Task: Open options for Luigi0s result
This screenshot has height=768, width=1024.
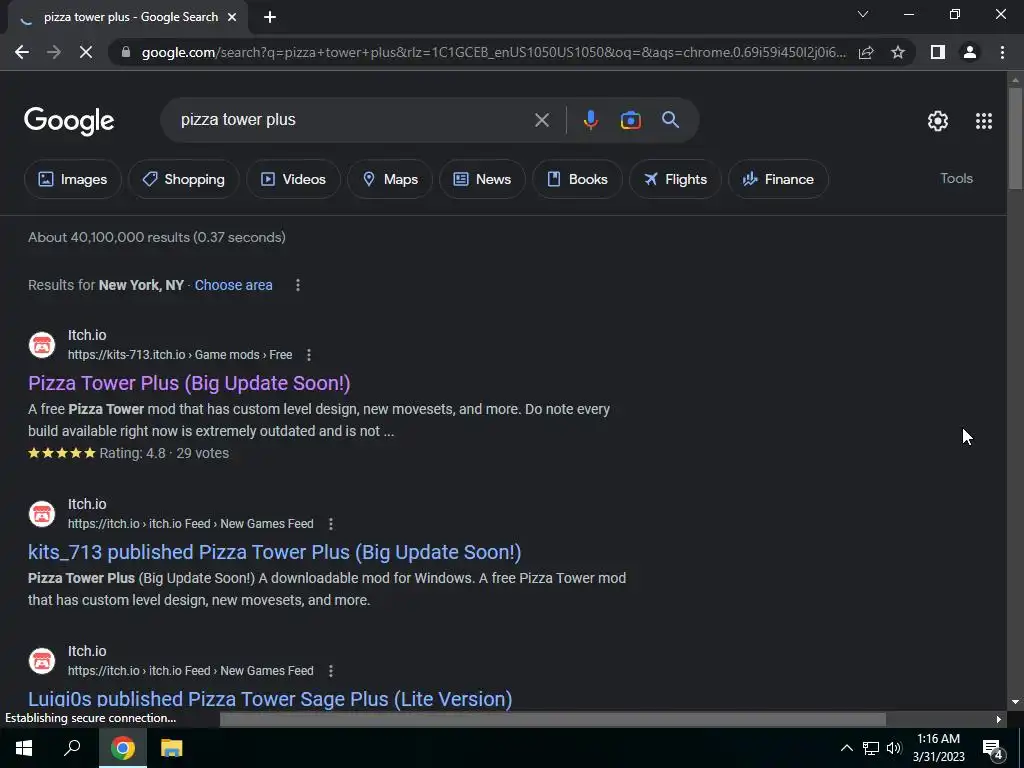Action: tap(330, 671)
